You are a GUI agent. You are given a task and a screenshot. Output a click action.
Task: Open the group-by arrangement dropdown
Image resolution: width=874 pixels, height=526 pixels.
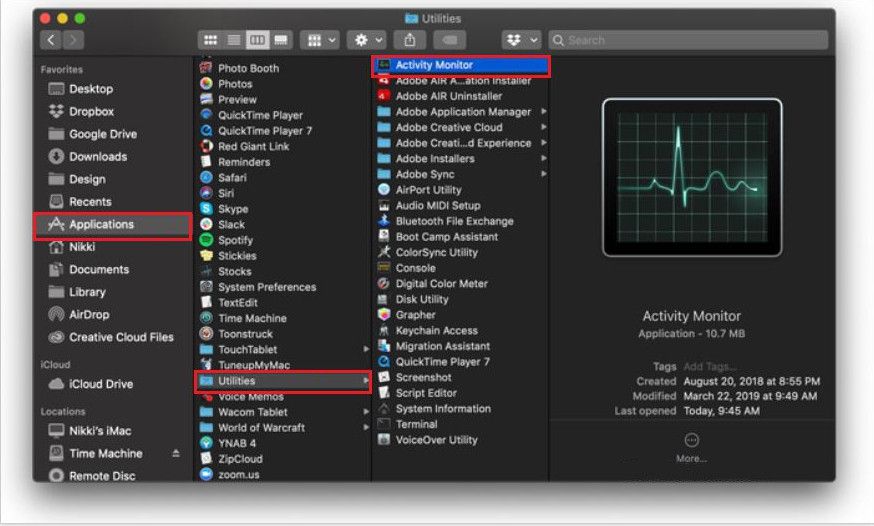[320, 40]
